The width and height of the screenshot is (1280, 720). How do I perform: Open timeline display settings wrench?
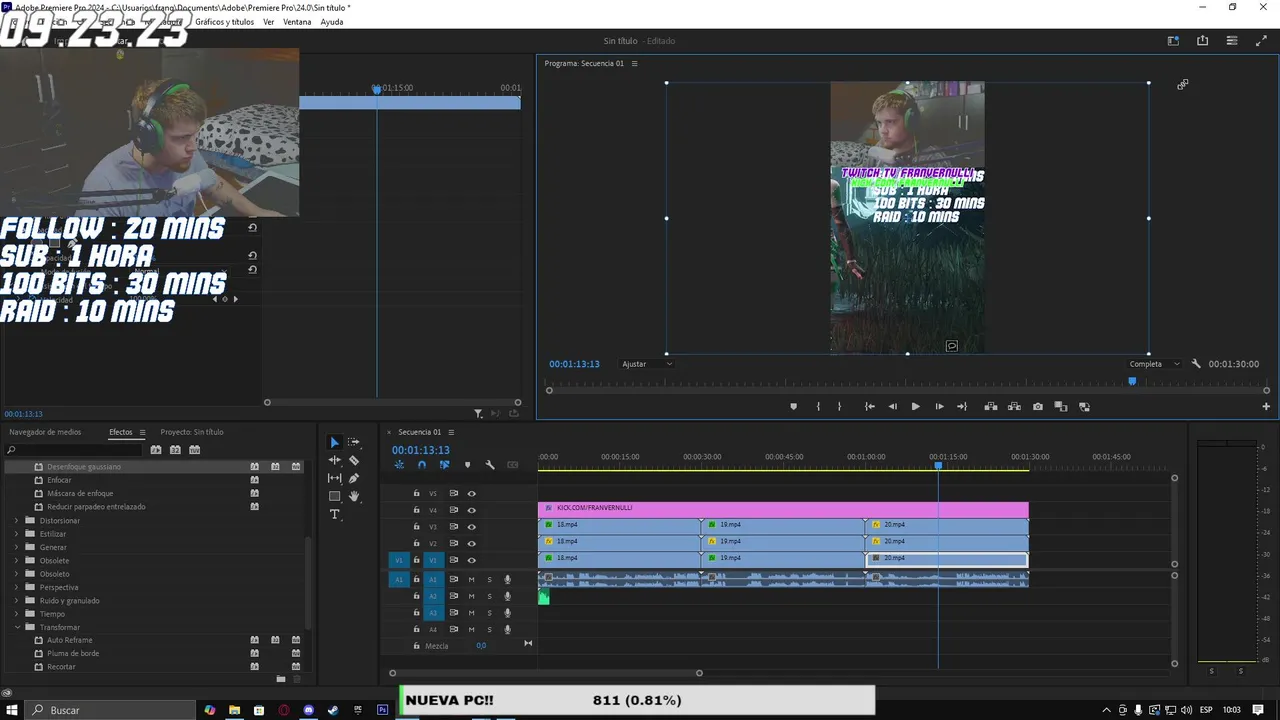pyautogui.click(x=490, y=465)
